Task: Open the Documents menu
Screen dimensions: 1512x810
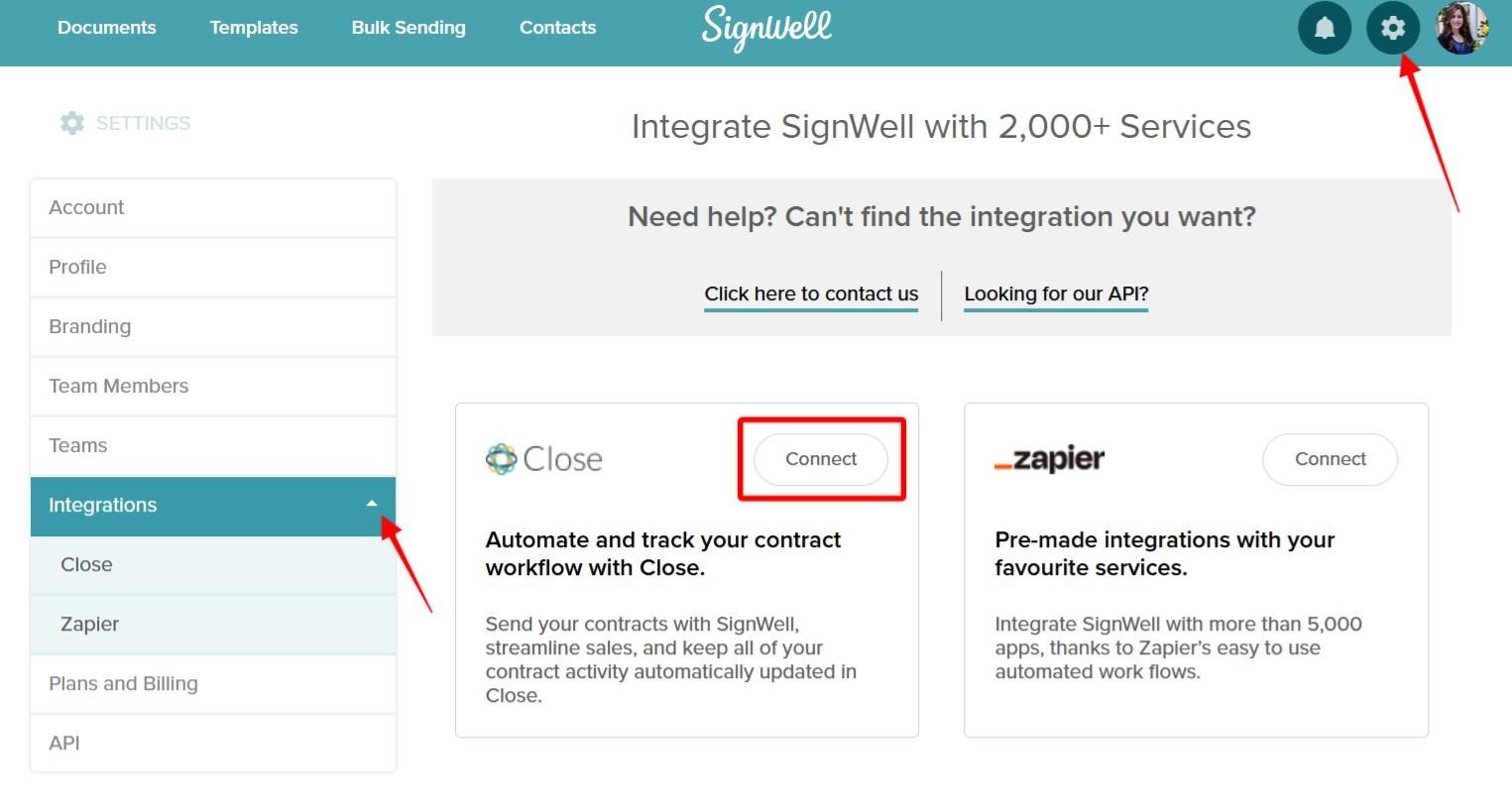Action: pos(106,28)
